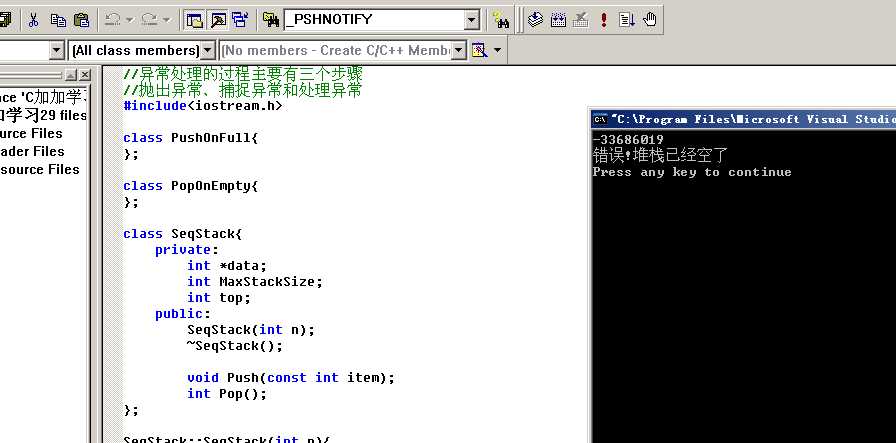Expand the docked Workspace pane
896x443 pixels.
pyautogui.click(x=70, y=75)
